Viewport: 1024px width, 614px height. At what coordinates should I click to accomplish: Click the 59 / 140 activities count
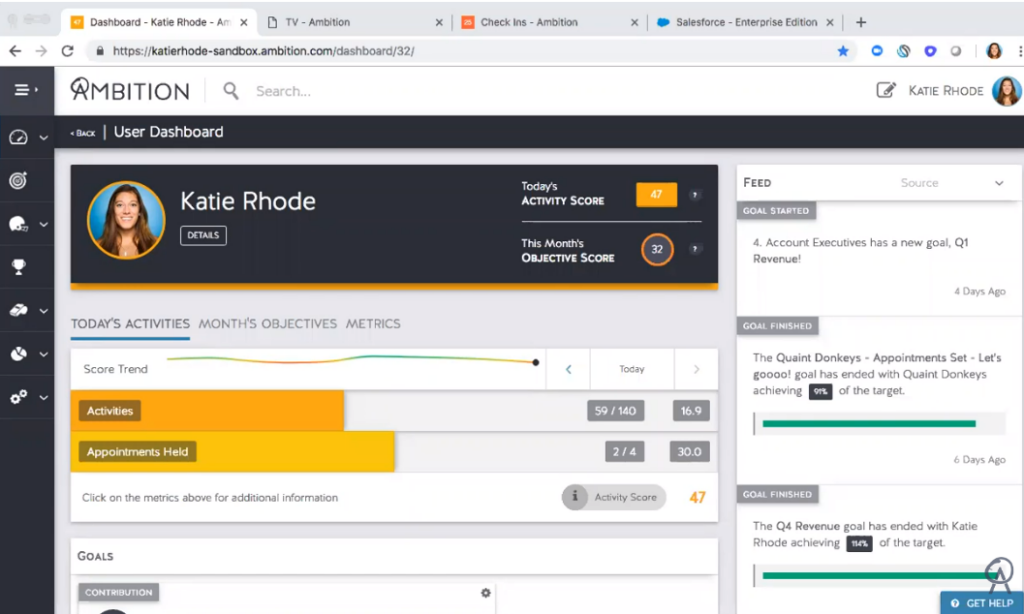(615, 411)
